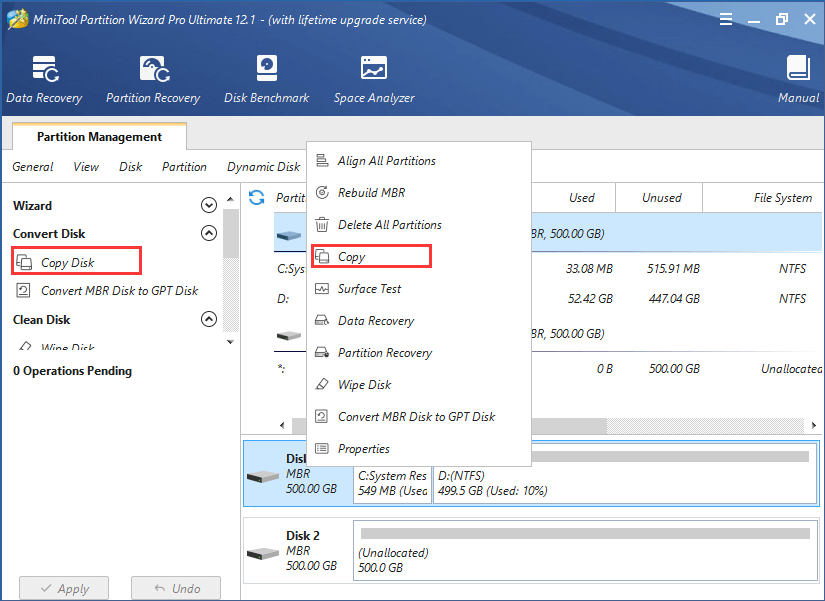The image size is (825, 601).
Task: Click the Surface Test icon
Action: (322, 288)
